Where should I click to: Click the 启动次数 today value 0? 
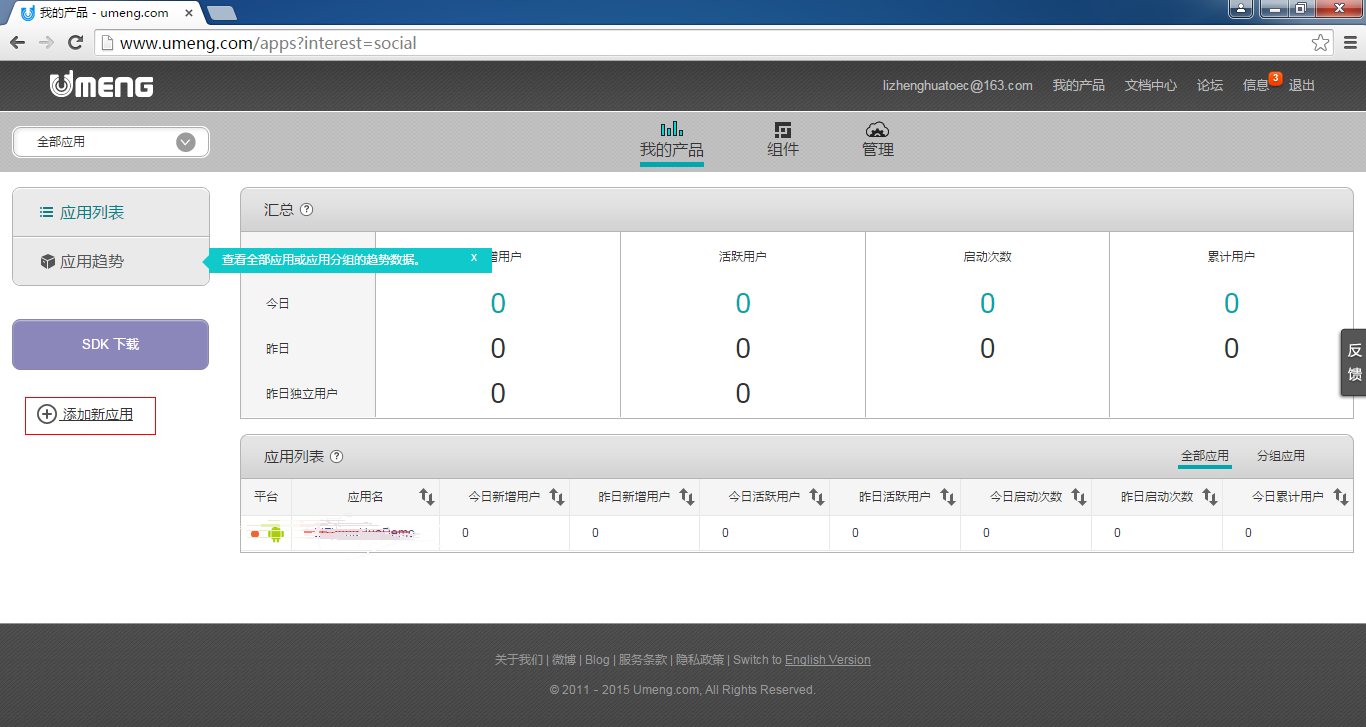click(987, 303)
